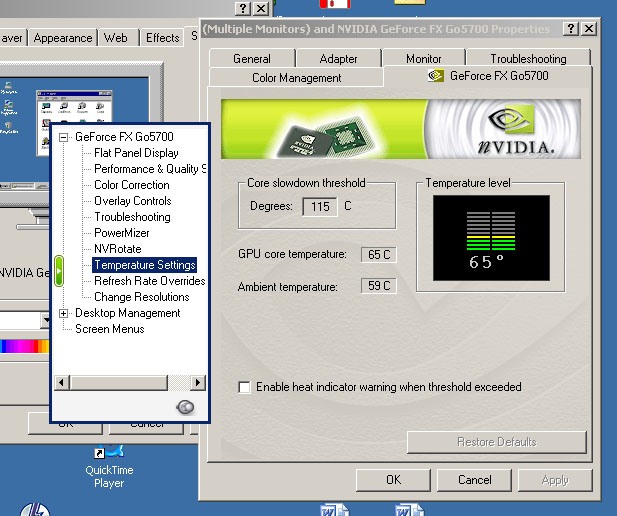Click the tree panel's left scroll arrow
The height and width of the screenshot is (516, 617).
[x=61, y=382]
